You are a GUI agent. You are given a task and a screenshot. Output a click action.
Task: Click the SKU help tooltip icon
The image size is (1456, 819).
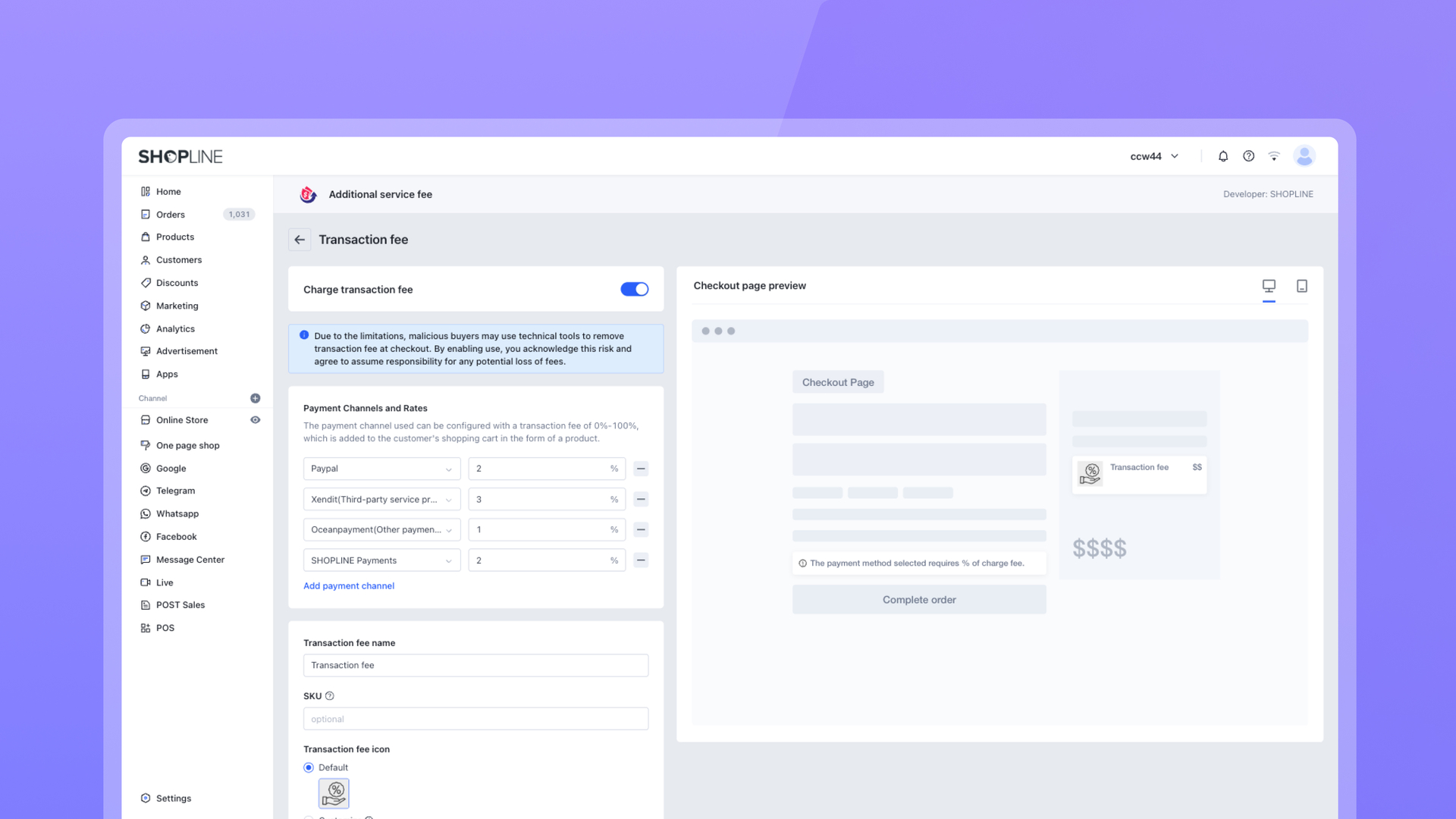[x=330, y=696]
